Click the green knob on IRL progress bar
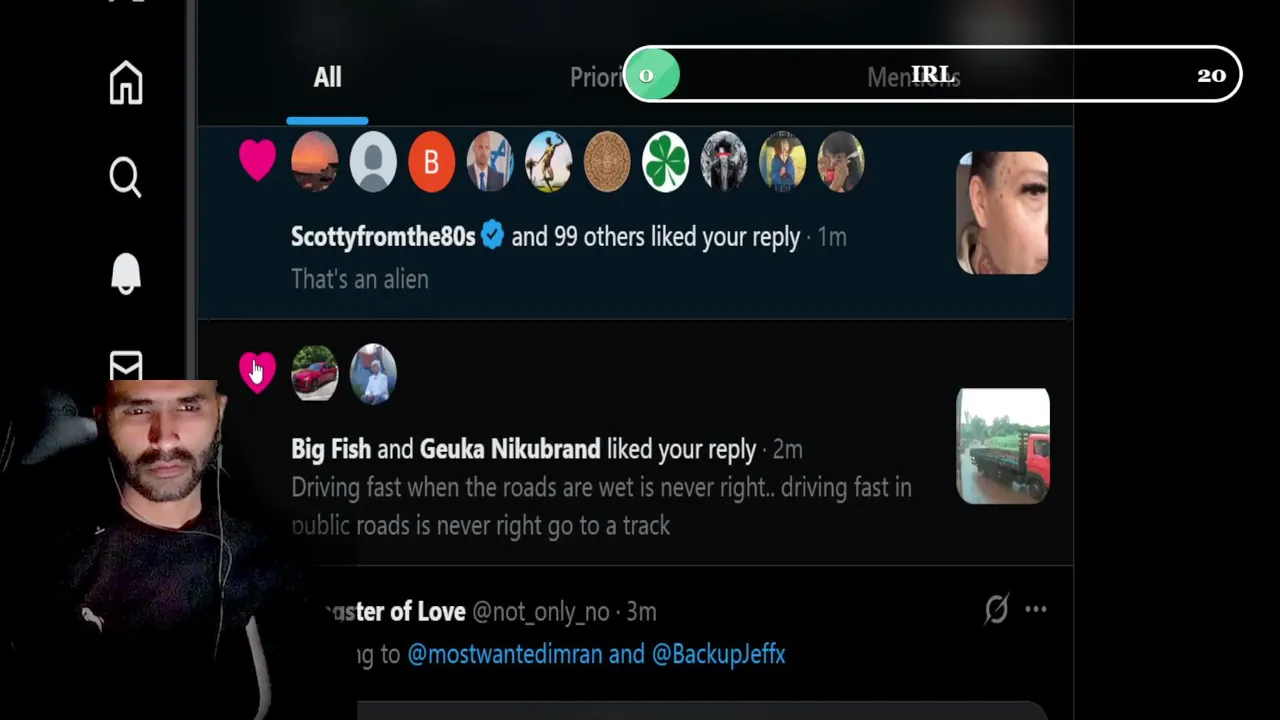This screenshot has width=1280, height=720. (x=652, y=75)
